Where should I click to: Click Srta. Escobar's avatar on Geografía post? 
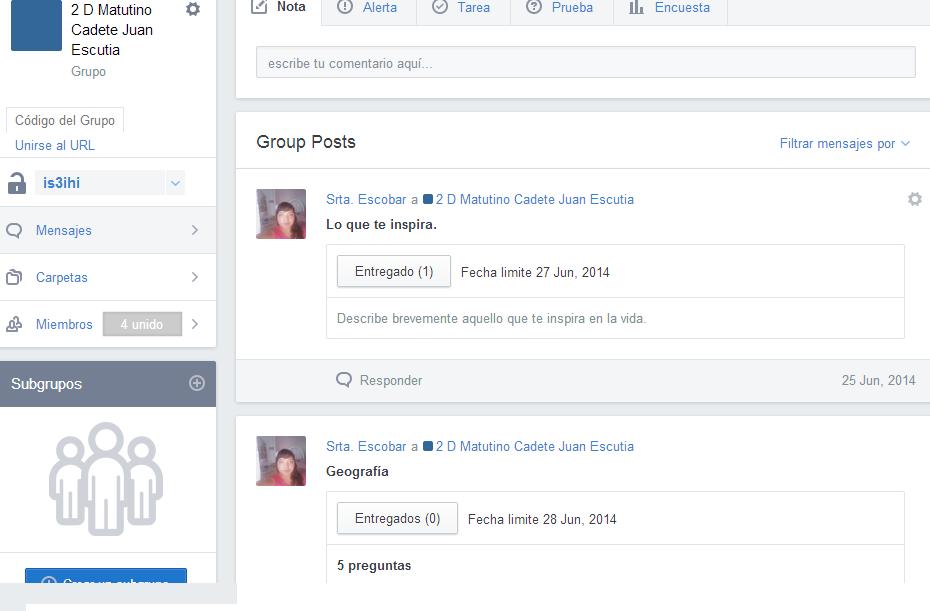[x=281, y=461]
